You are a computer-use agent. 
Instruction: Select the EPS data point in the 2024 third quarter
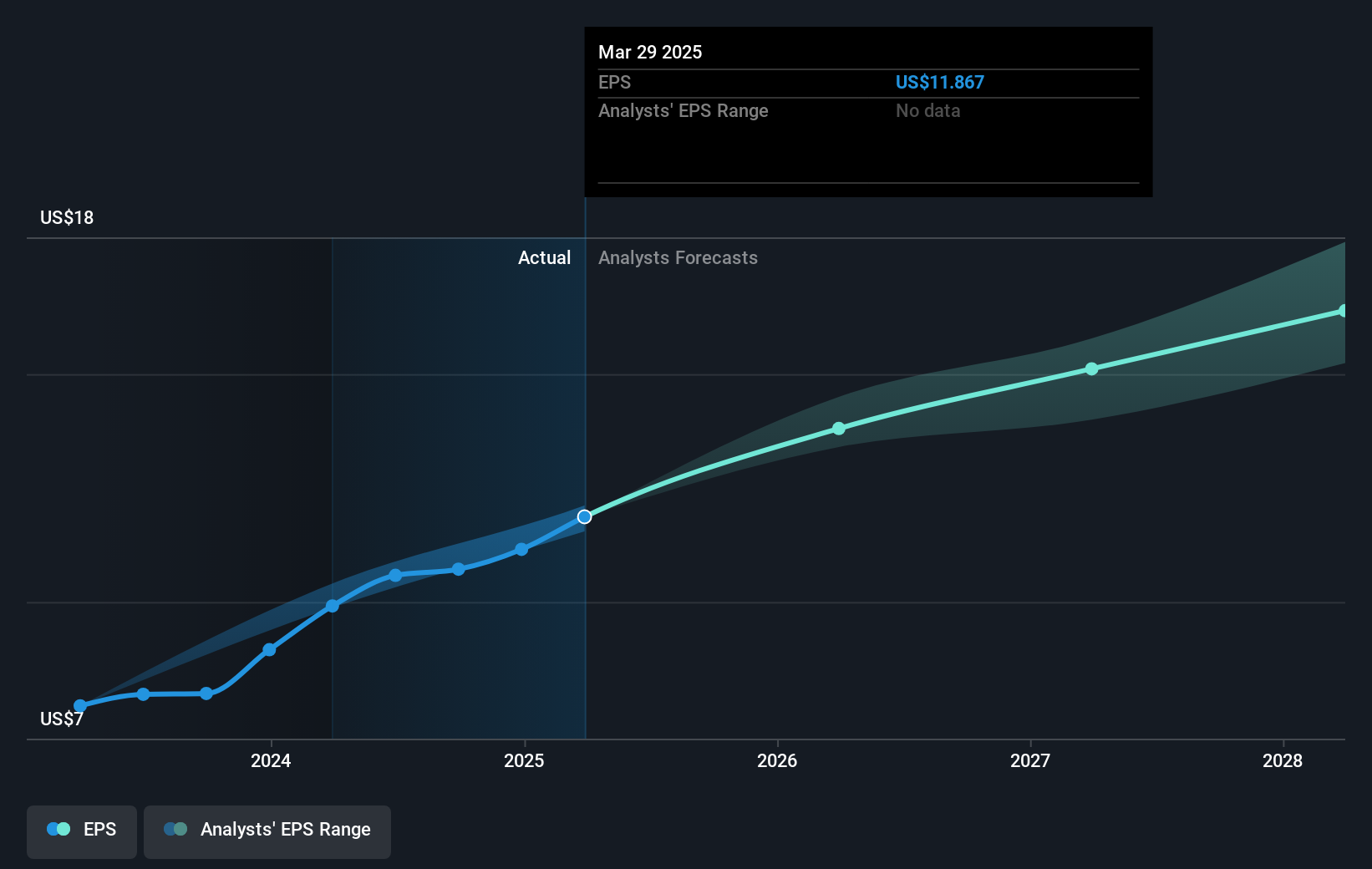pos(459,569)
